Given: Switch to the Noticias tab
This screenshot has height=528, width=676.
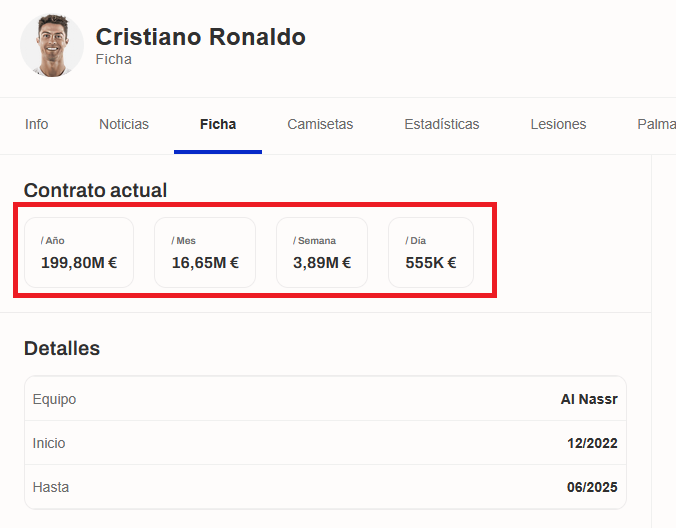Looking at the screenshot, I should 124,124.
